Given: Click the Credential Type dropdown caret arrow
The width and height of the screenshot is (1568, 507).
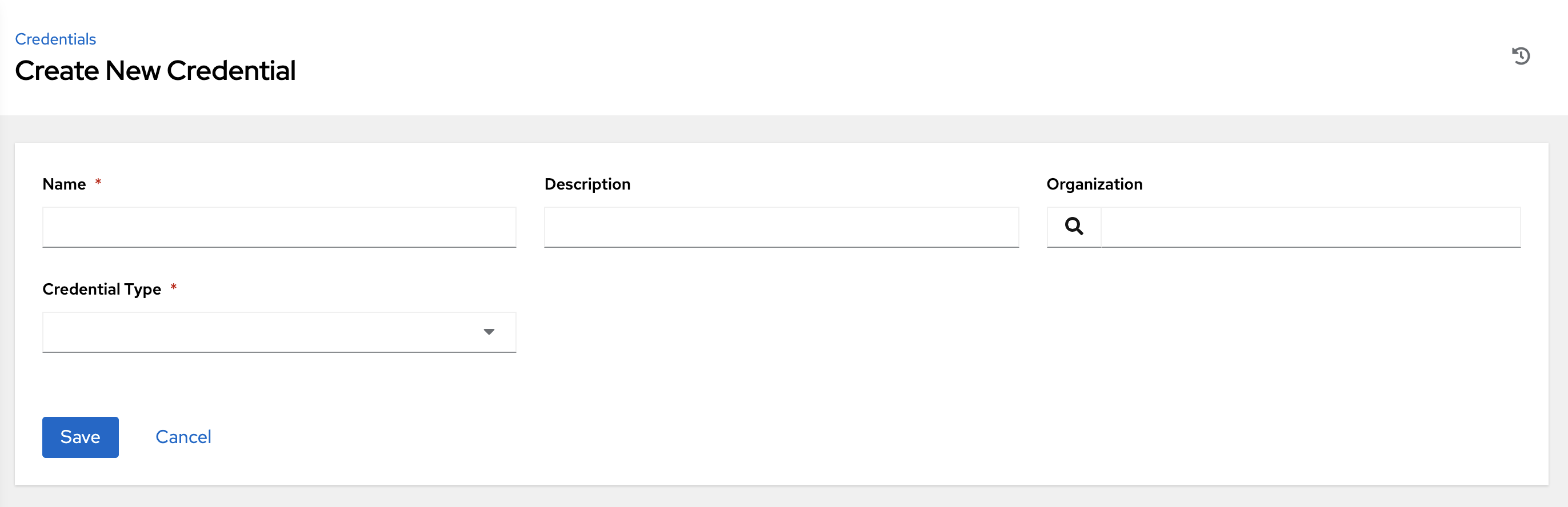Looking at the screenshot, I should point(488,332).
